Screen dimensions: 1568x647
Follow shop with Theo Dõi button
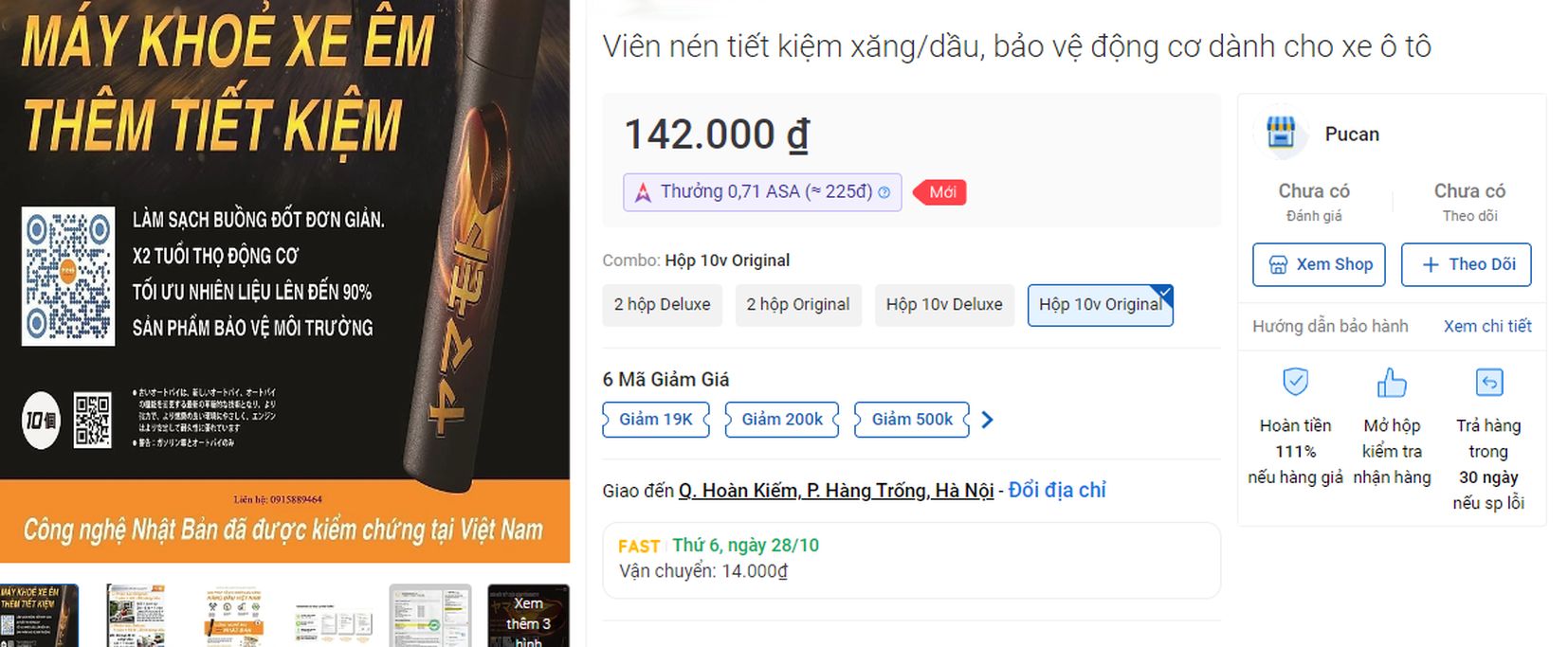pos(1467,264)
